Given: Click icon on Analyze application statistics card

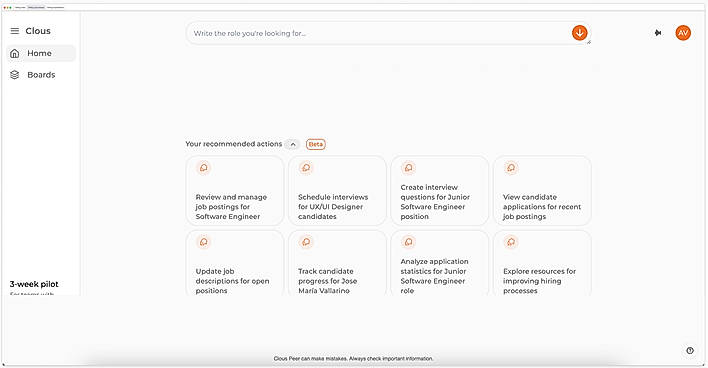Looking at the screenshot, I should tap(409, 242).
